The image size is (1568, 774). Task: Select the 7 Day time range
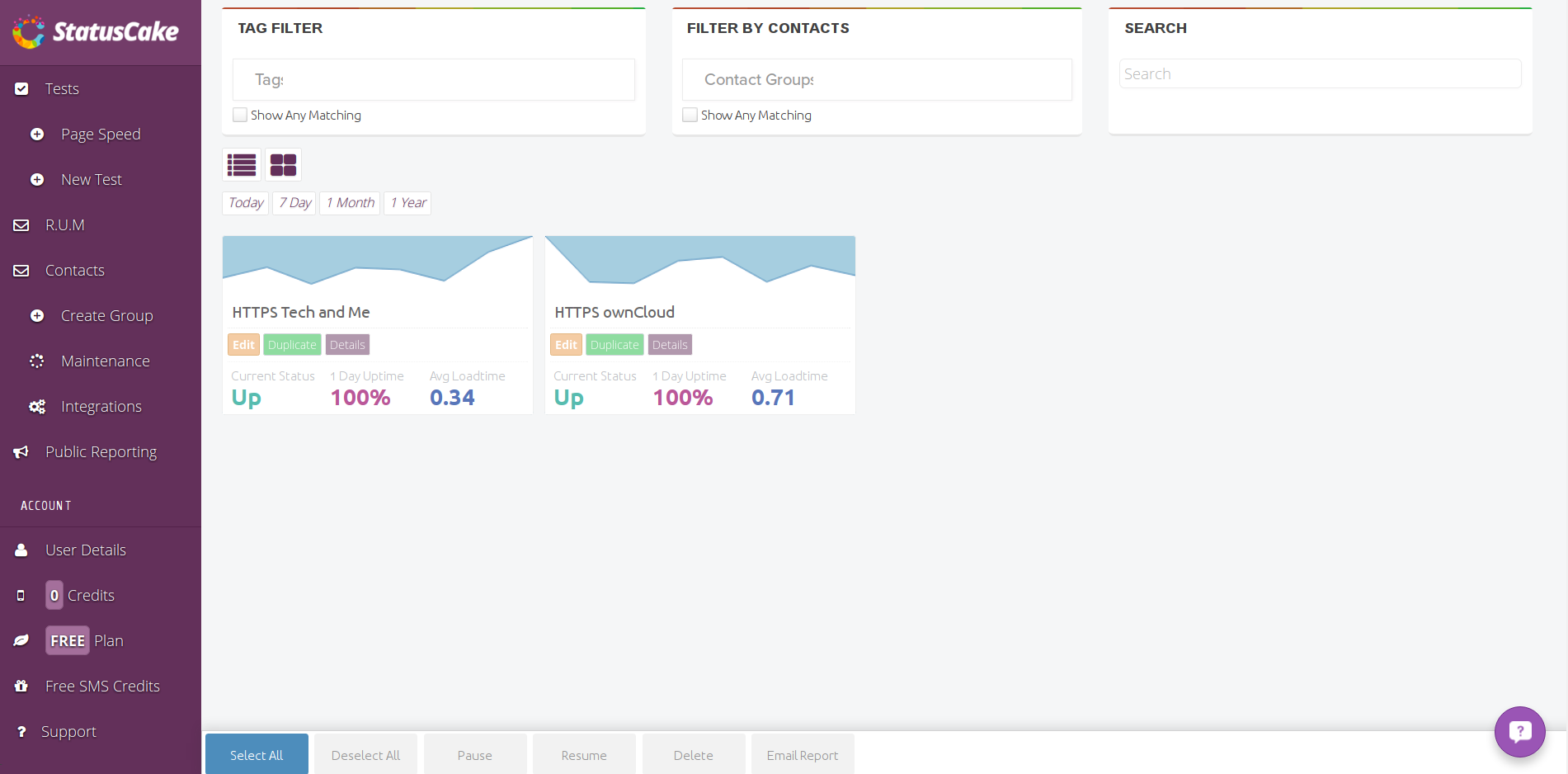click(x=294, y=203)
